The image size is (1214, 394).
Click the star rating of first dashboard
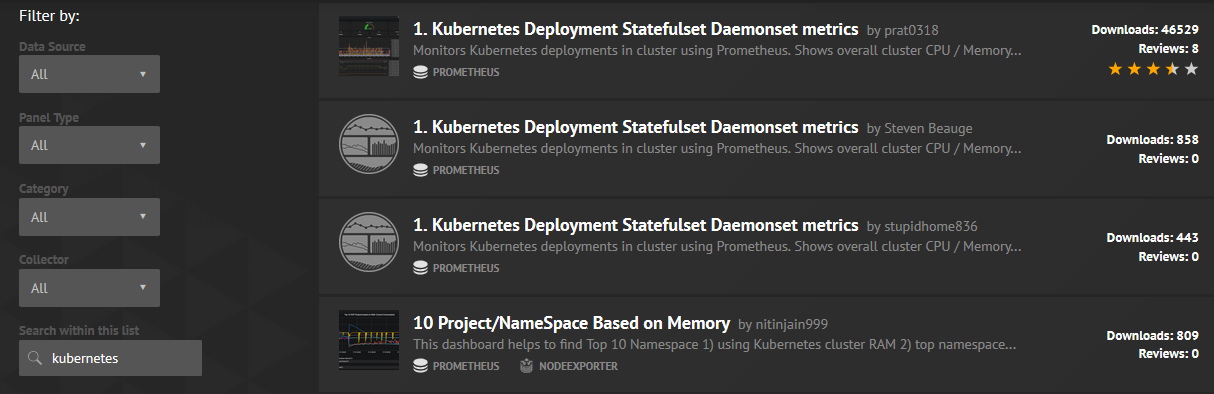[1153, 69]
